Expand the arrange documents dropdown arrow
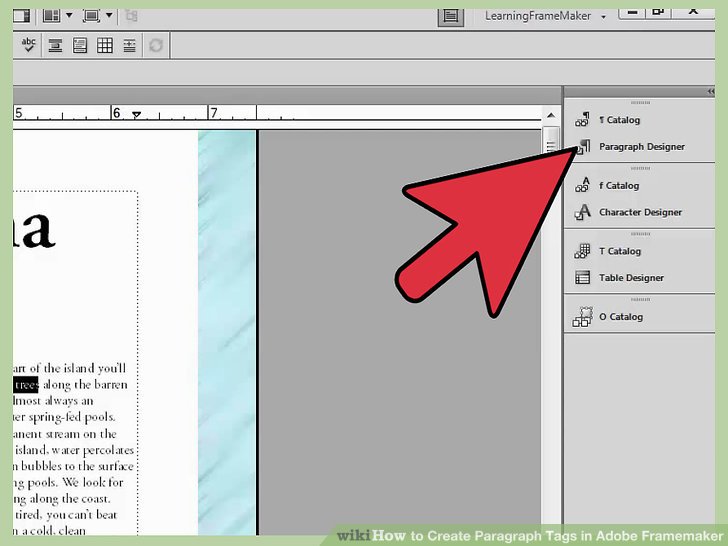 tap(69, 16)
